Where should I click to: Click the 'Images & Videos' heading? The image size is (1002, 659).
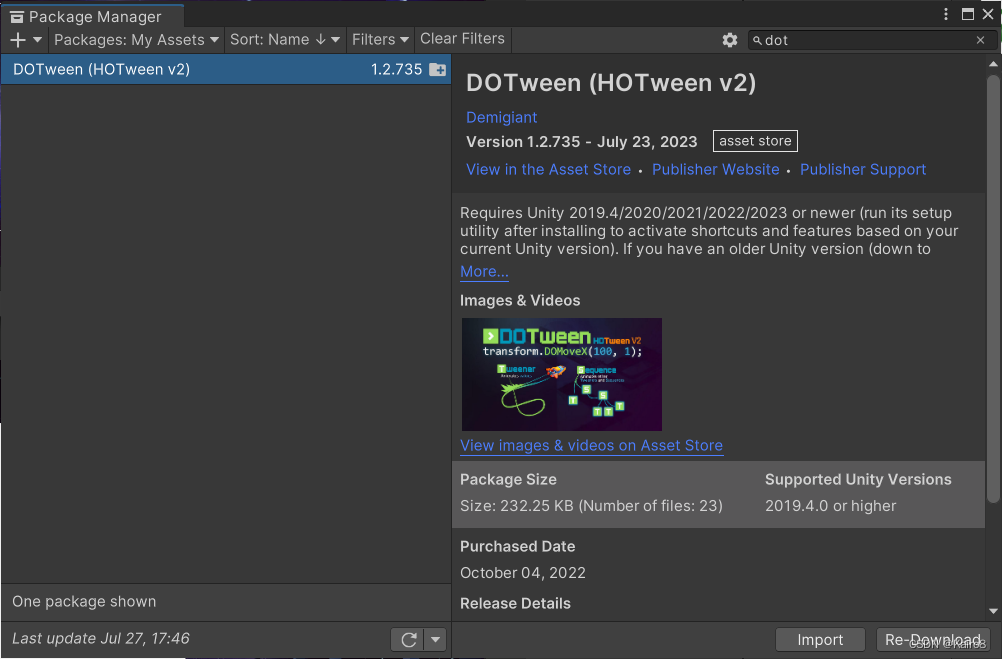click(520, 300)
